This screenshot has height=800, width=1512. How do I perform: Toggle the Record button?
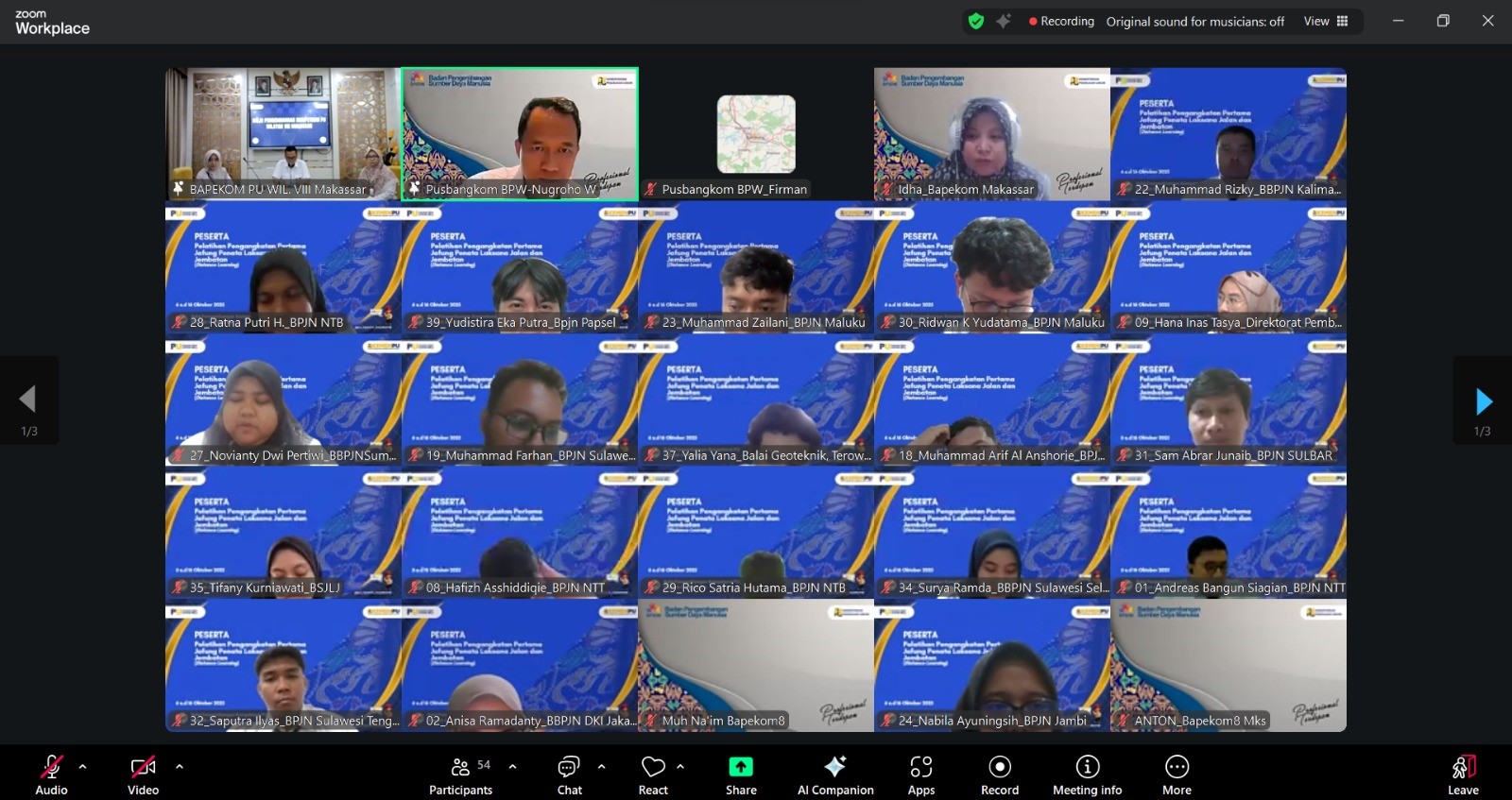point(1000,774)
